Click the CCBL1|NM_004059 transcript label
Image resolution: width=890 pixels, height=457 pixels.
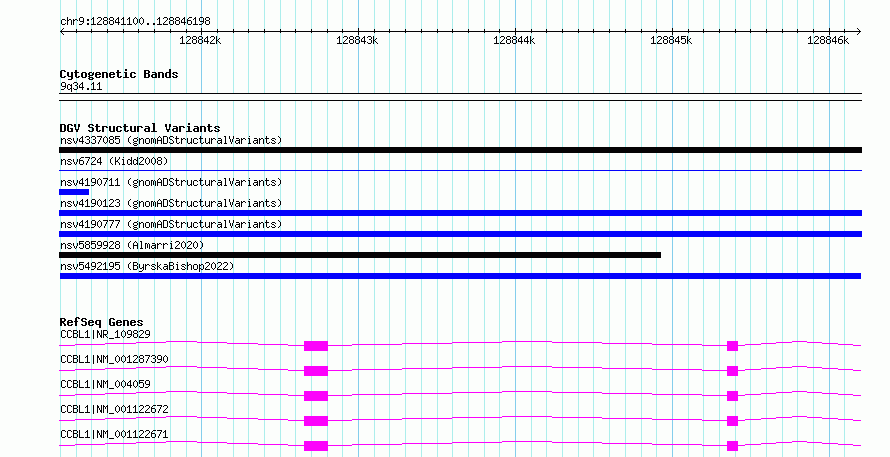106,384
